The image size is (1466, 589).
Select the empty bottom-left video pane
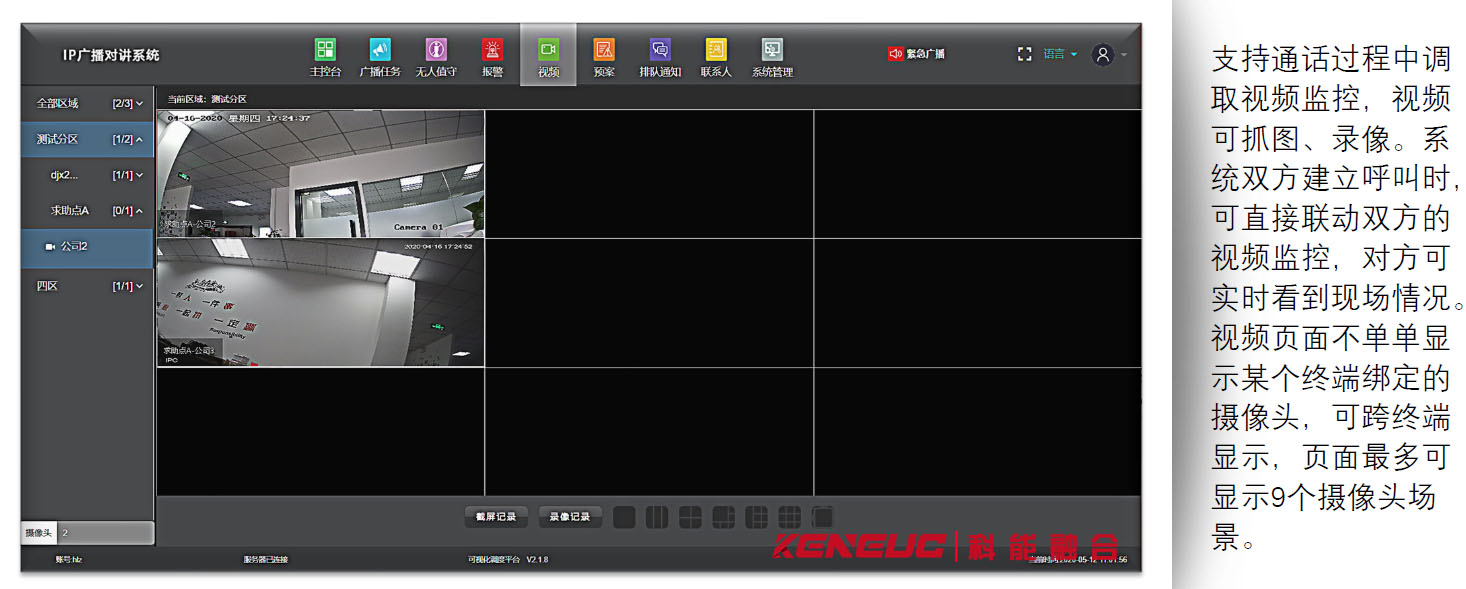(321, 432)
